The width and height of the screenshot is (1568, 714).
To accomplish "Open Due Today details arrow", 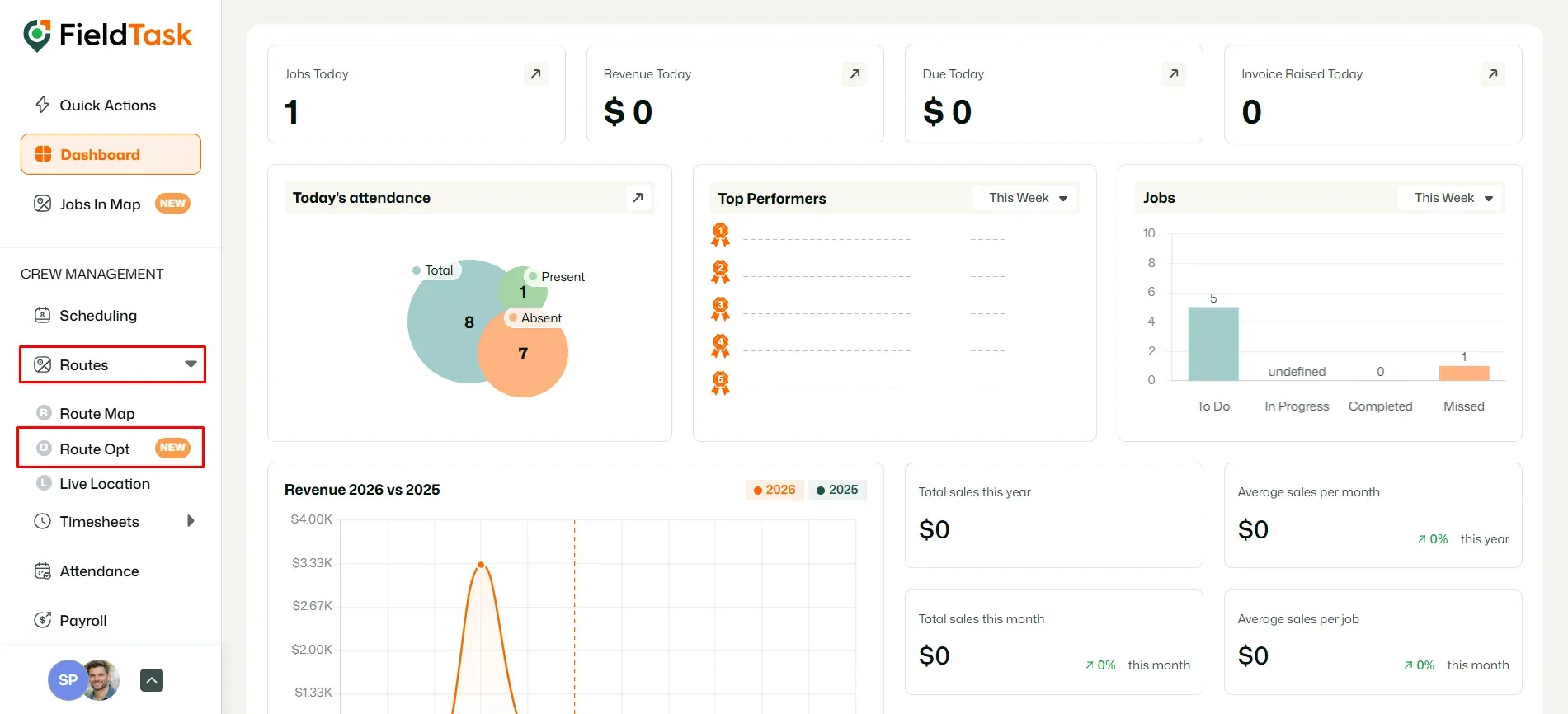I will click(1174, 74).
